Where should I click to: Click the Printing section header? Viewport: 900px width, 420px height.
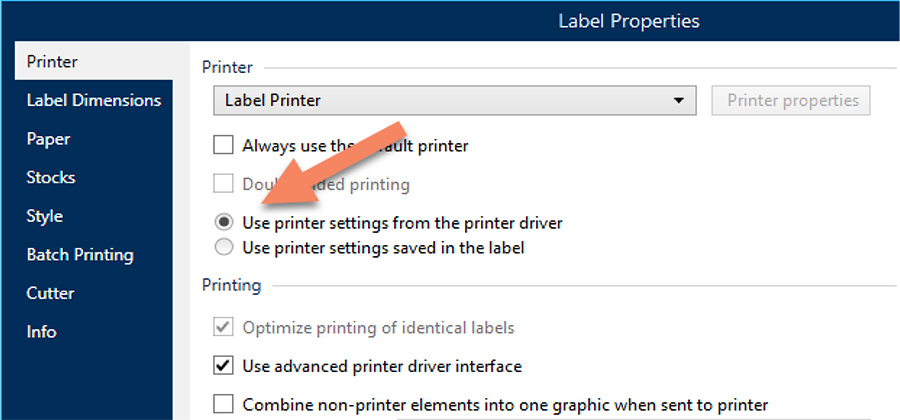click(231, 285)
